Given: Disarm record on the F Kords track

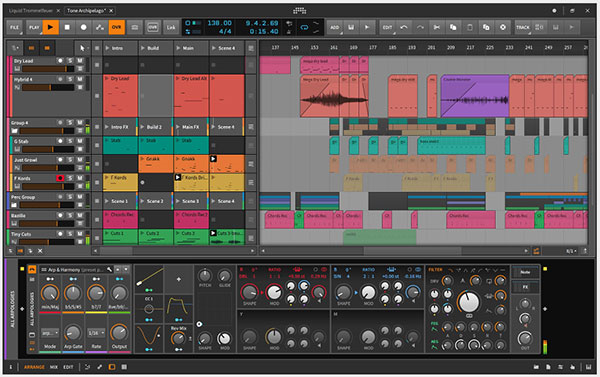Looking at the screenshot, I should [x=60, y=178].
